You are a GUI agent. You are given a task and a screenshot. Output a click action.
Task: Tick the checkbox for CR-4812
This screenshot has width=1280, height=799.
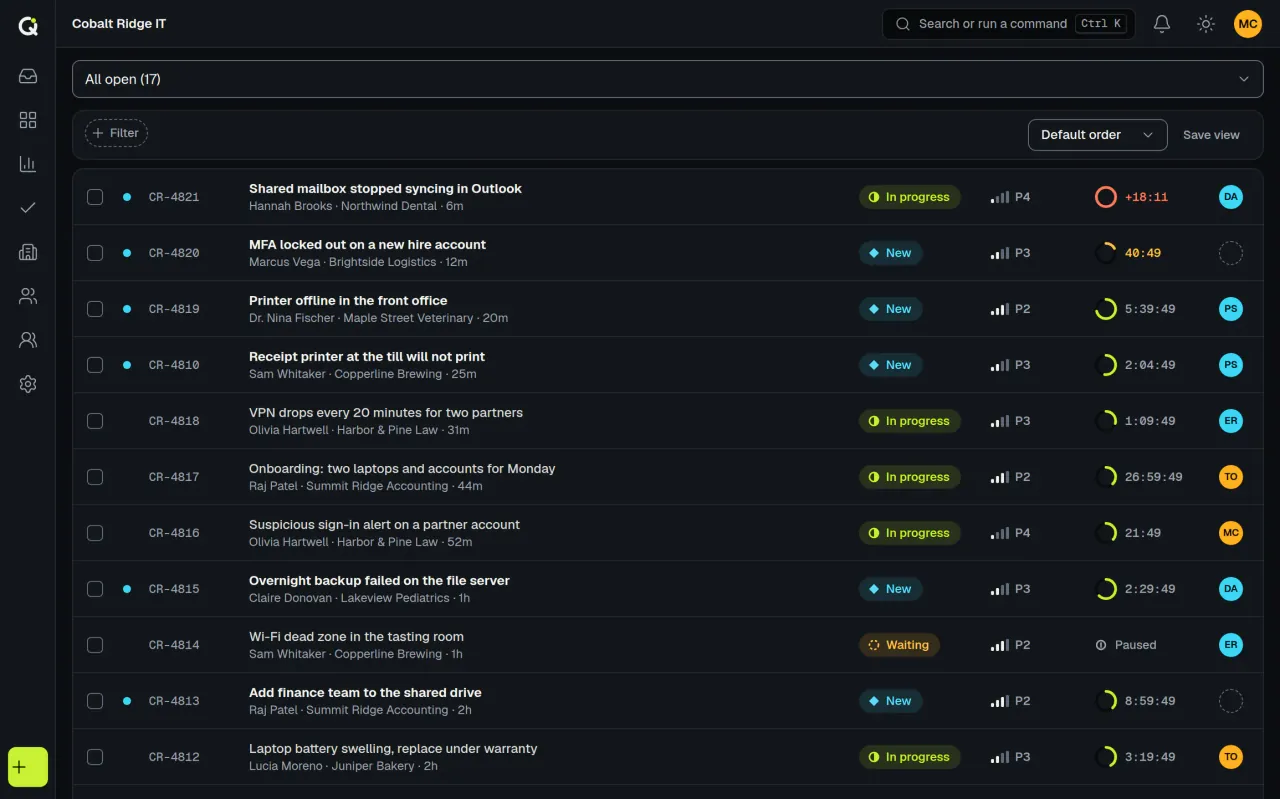click(95, 757)
